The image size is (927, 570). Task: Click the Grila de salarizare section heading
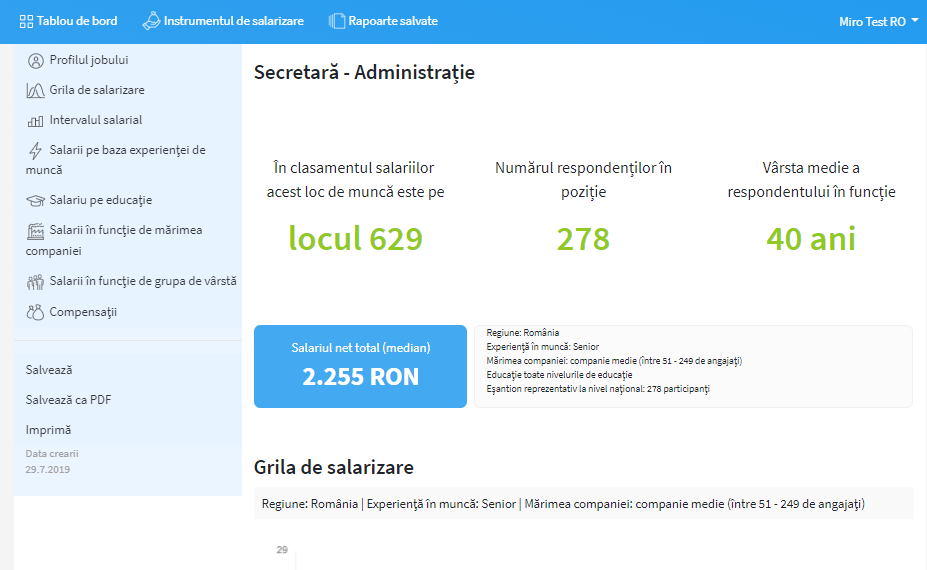tap(333, 467)
